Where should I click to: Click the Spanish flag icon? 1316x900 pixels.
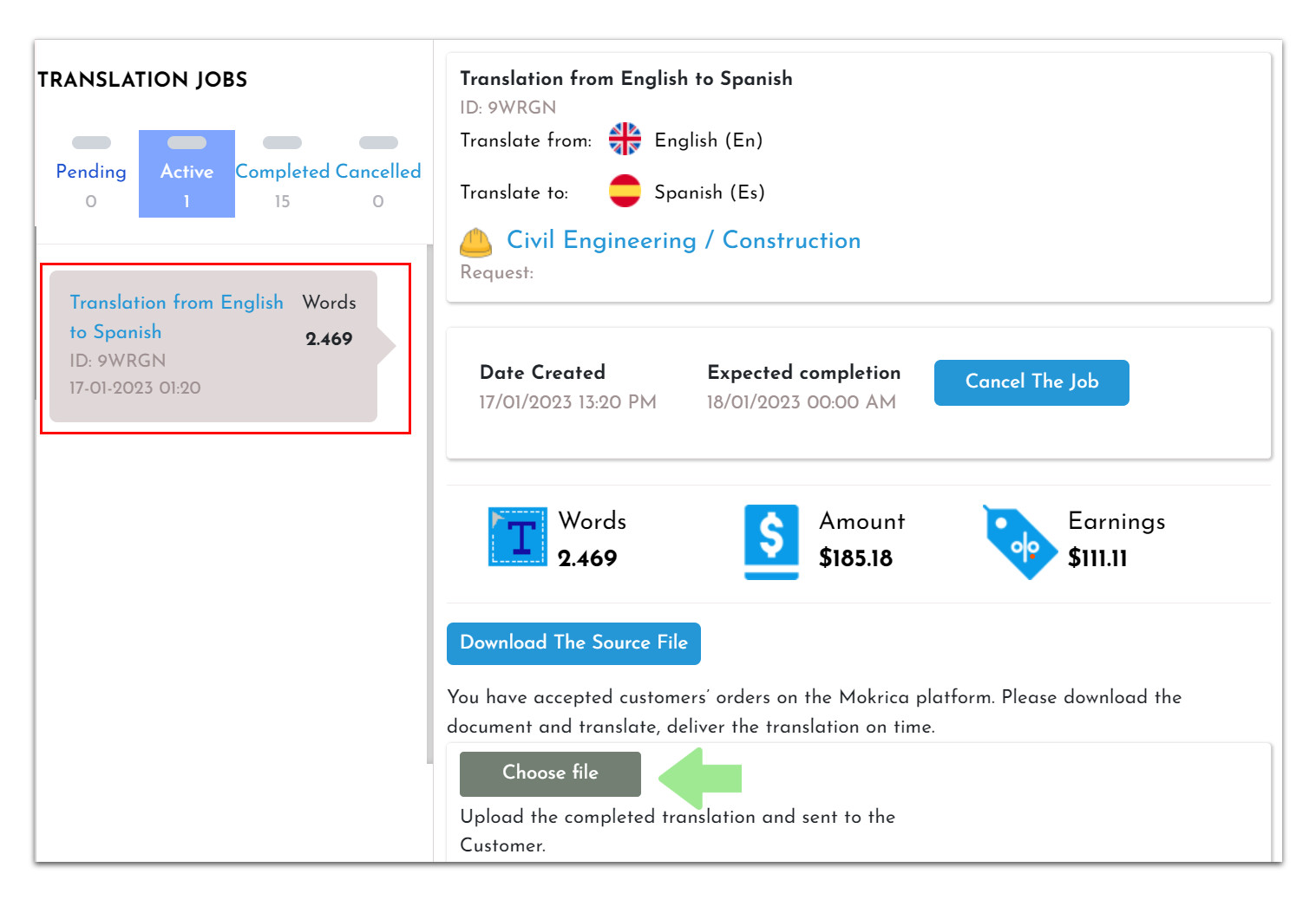pos(625,191)
